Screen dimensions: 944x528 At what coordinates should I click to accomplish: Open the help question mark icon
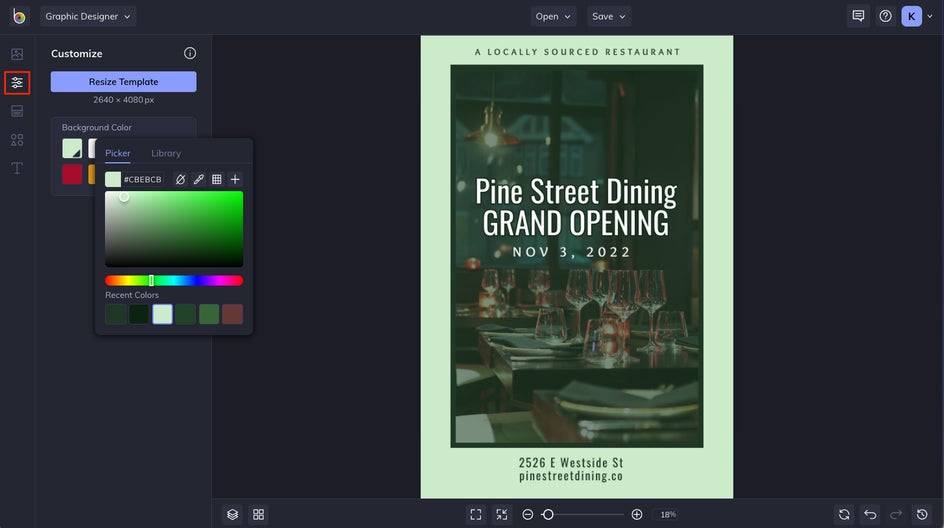click(x=885, y=16)
